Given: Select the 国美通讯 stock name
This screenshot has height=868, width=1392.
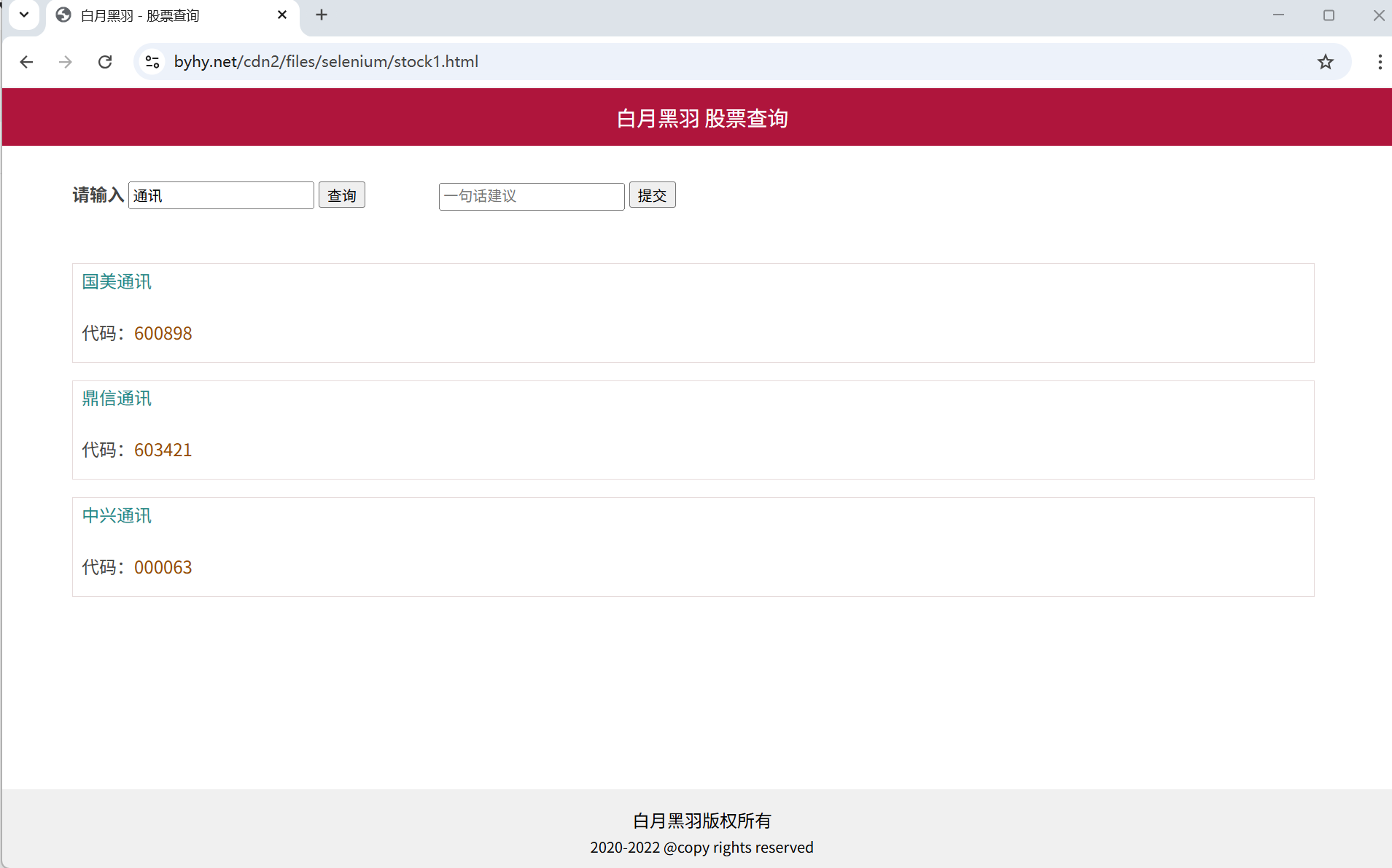Looking at the screenshot, I should coord(117,282).
